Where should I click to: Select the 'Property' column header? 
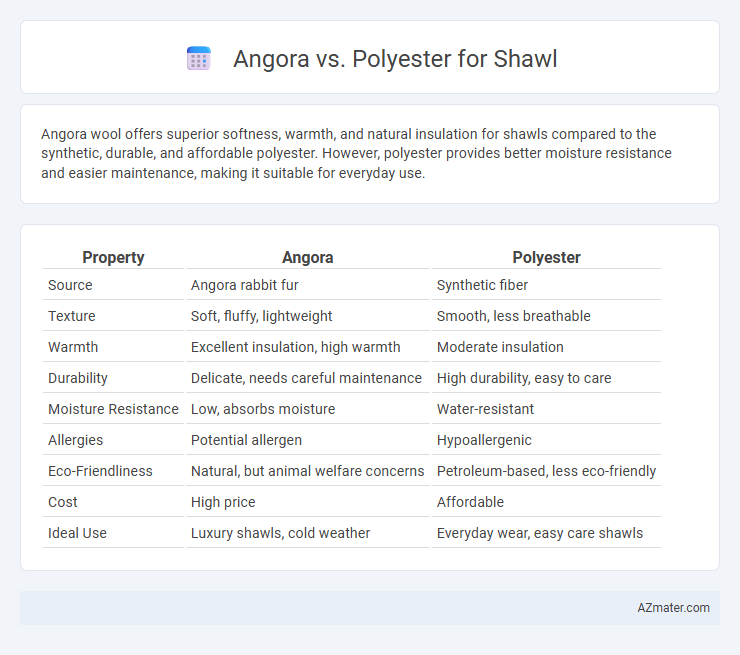[113, 257]
